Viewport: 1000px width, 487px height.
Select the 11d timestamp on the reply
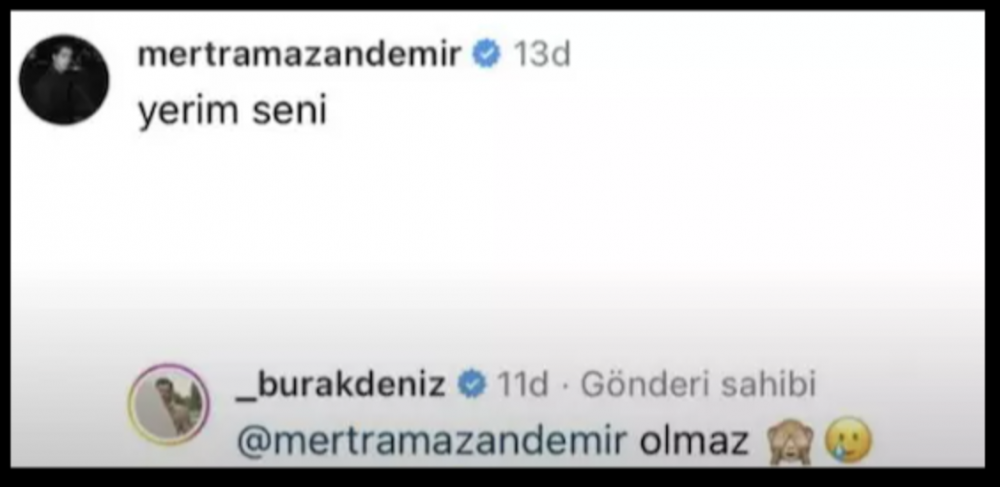(522, 385)
